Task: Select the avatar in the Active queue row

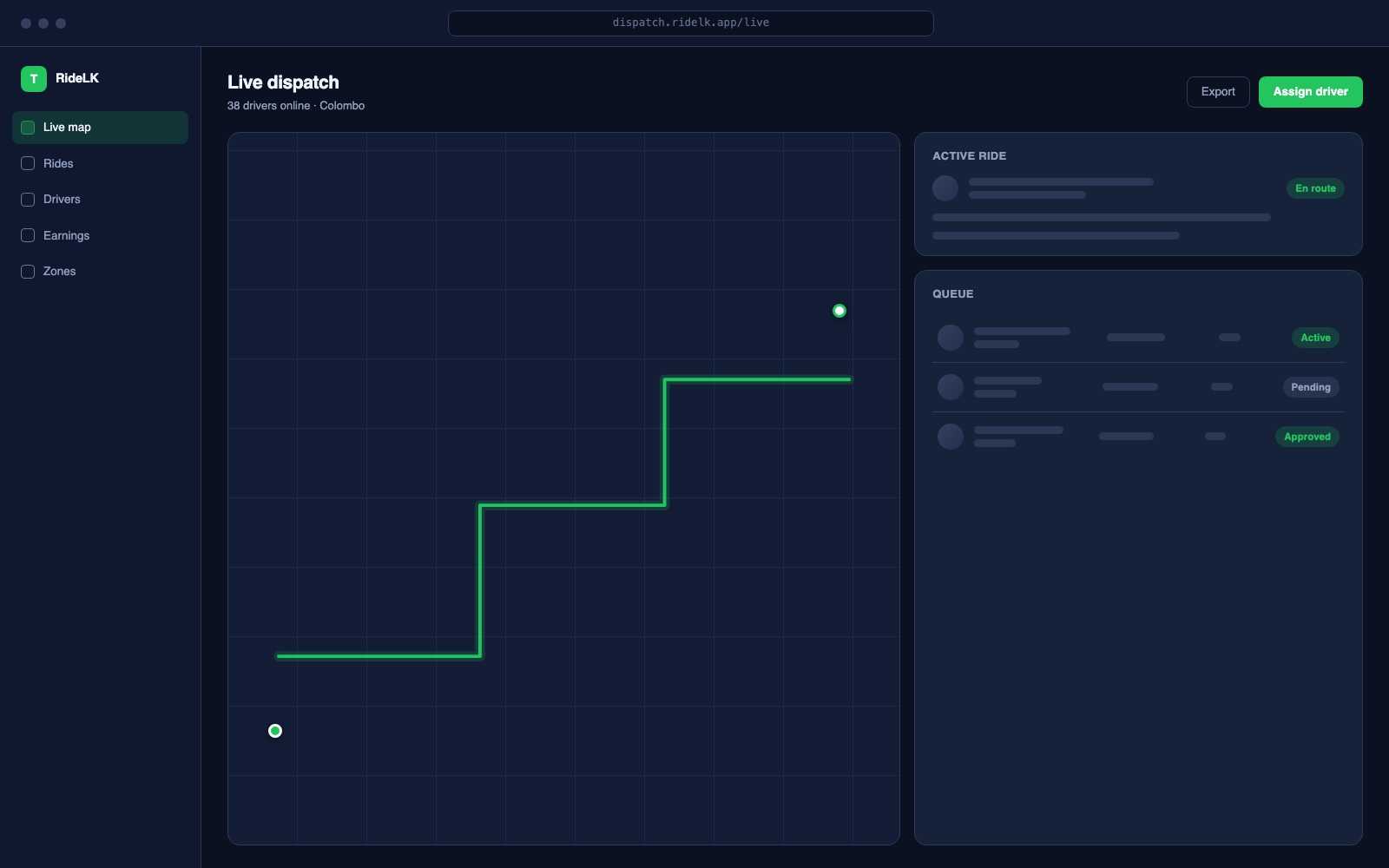Action: [x=951, y=338]
